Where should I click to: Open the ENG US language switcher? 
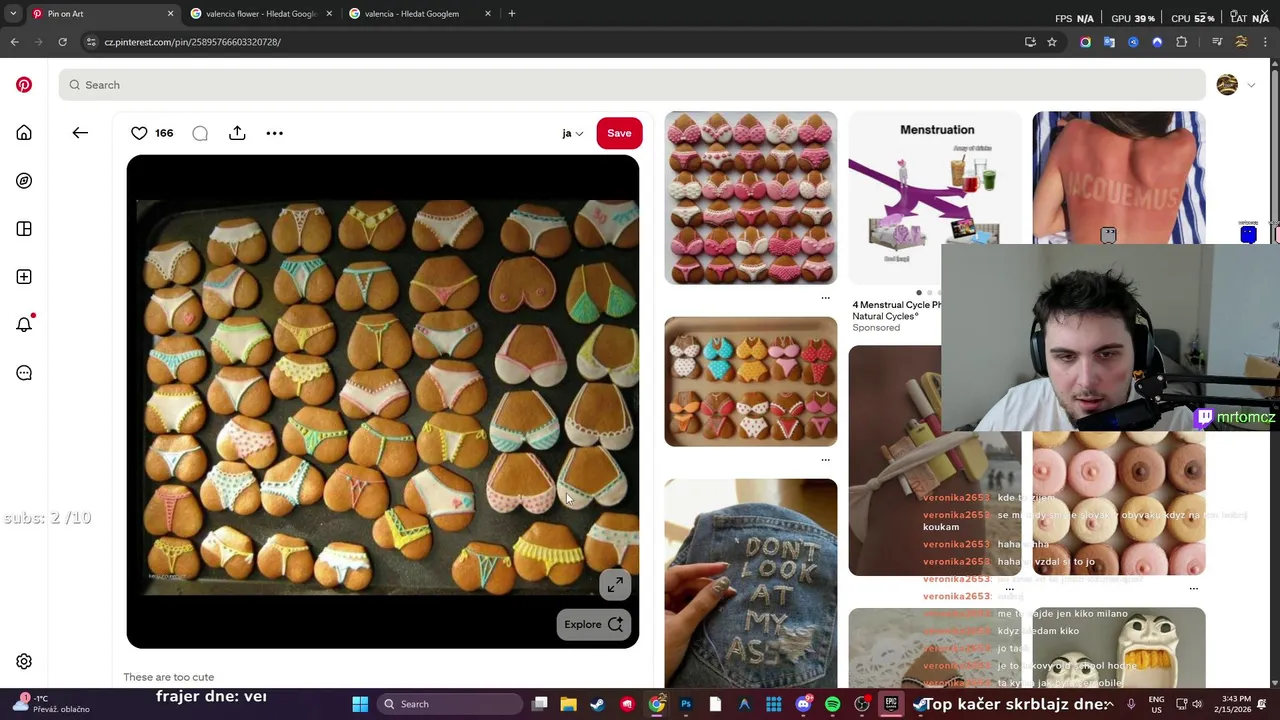(x=1156, y=704)
